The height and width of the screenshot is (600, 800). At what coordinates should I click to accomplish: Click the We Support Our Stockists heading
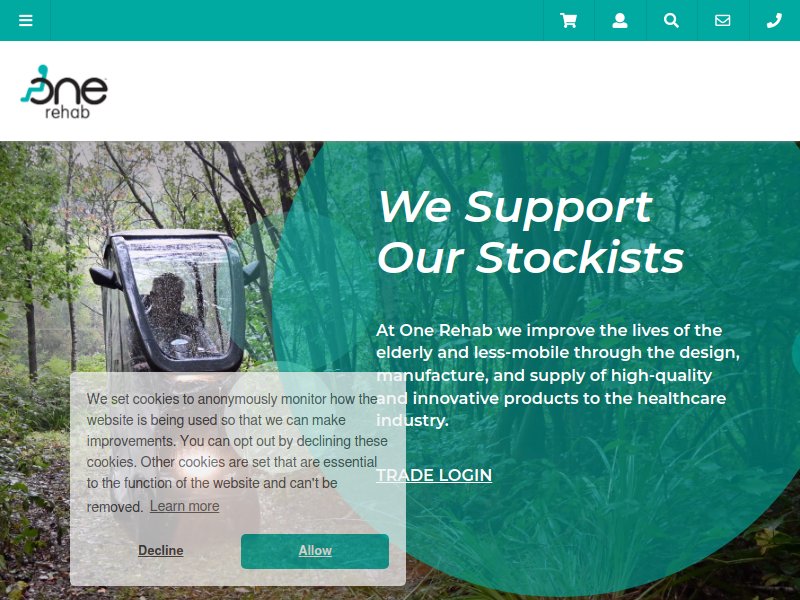[531, 232]
